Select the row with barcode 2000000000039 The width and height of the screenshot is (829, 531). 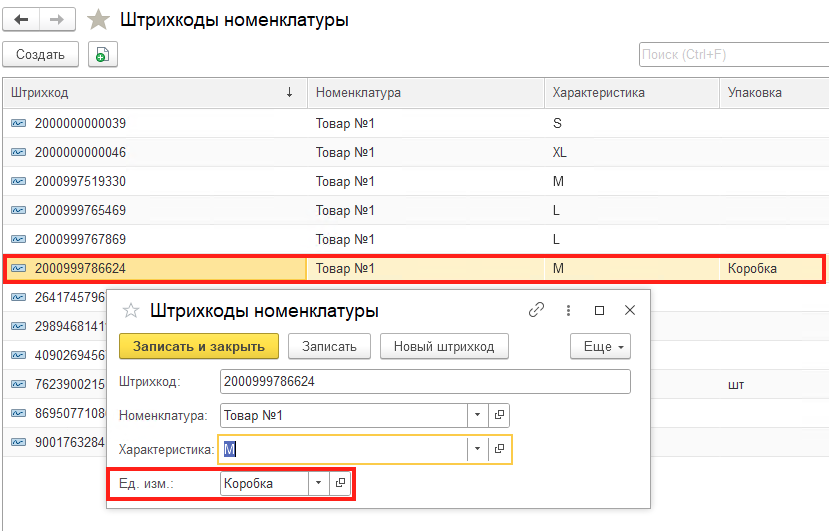click(416, 123)
